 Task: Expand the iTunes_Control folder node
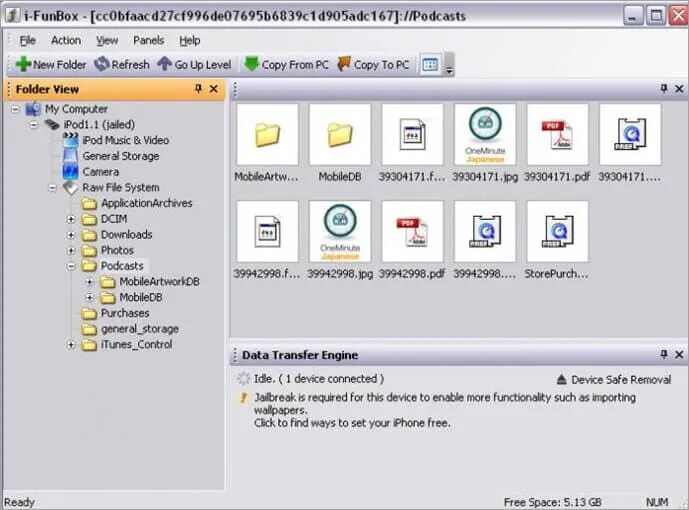click(71, 345)
